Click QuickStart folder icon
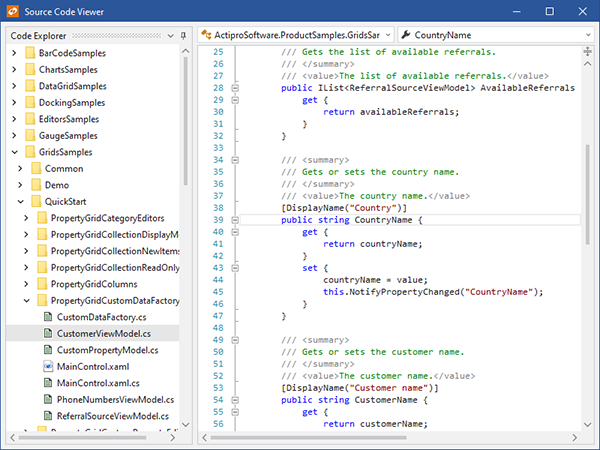The width and height of the screenshot is (600, 450). (36, 201)
